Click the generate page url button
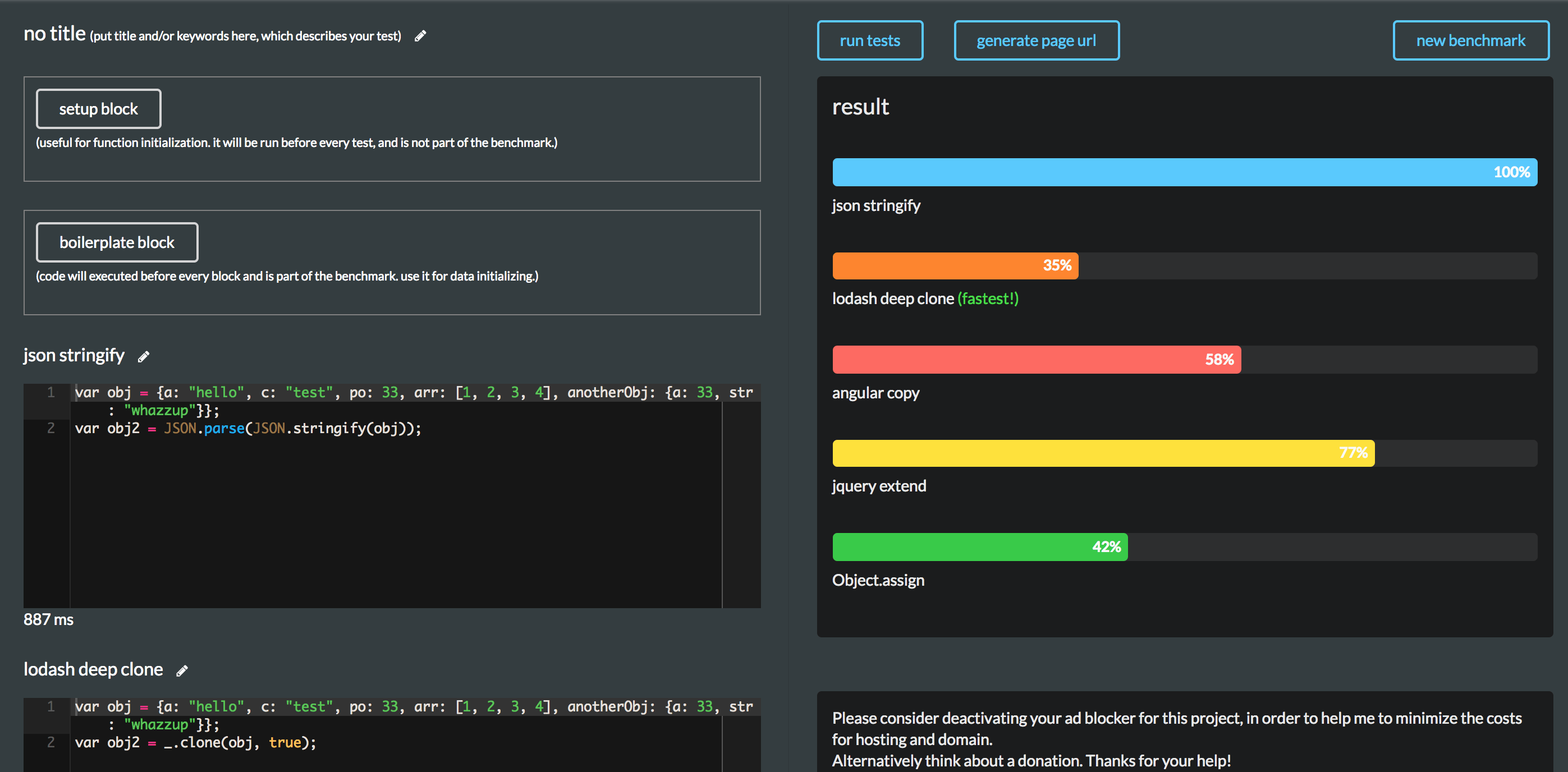 (x=1035, y=40)
